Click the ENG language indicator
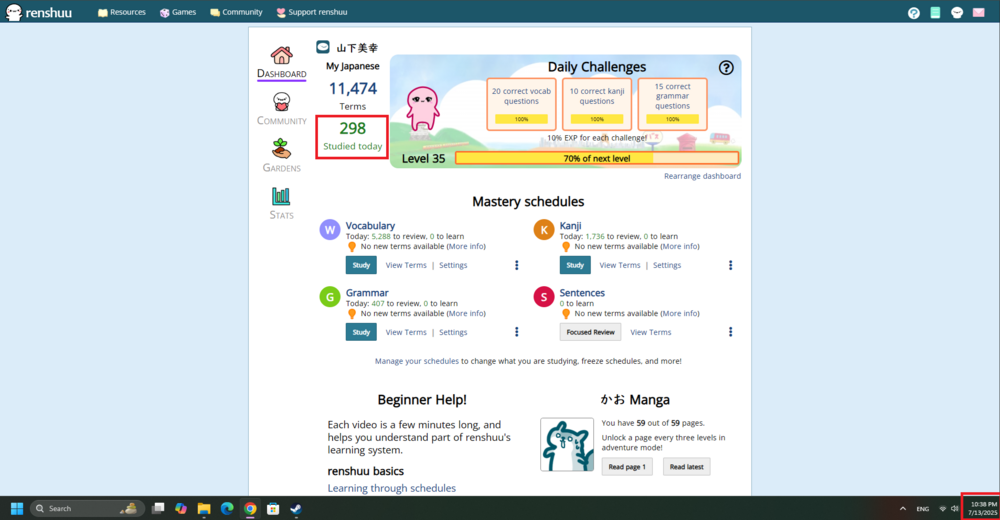Viewport: 1000px width, 520px height. tap(923, 509)
